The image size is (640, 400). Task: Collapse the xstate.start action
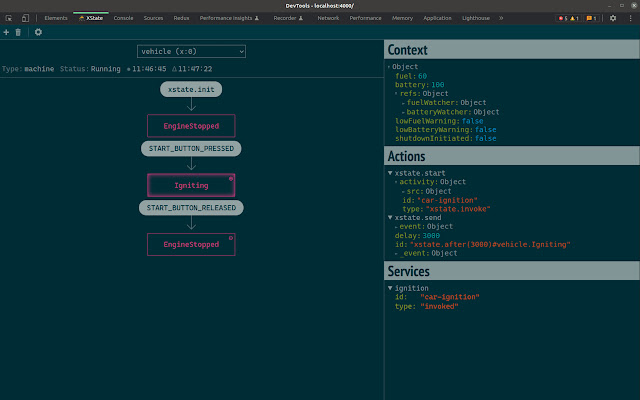390,173
